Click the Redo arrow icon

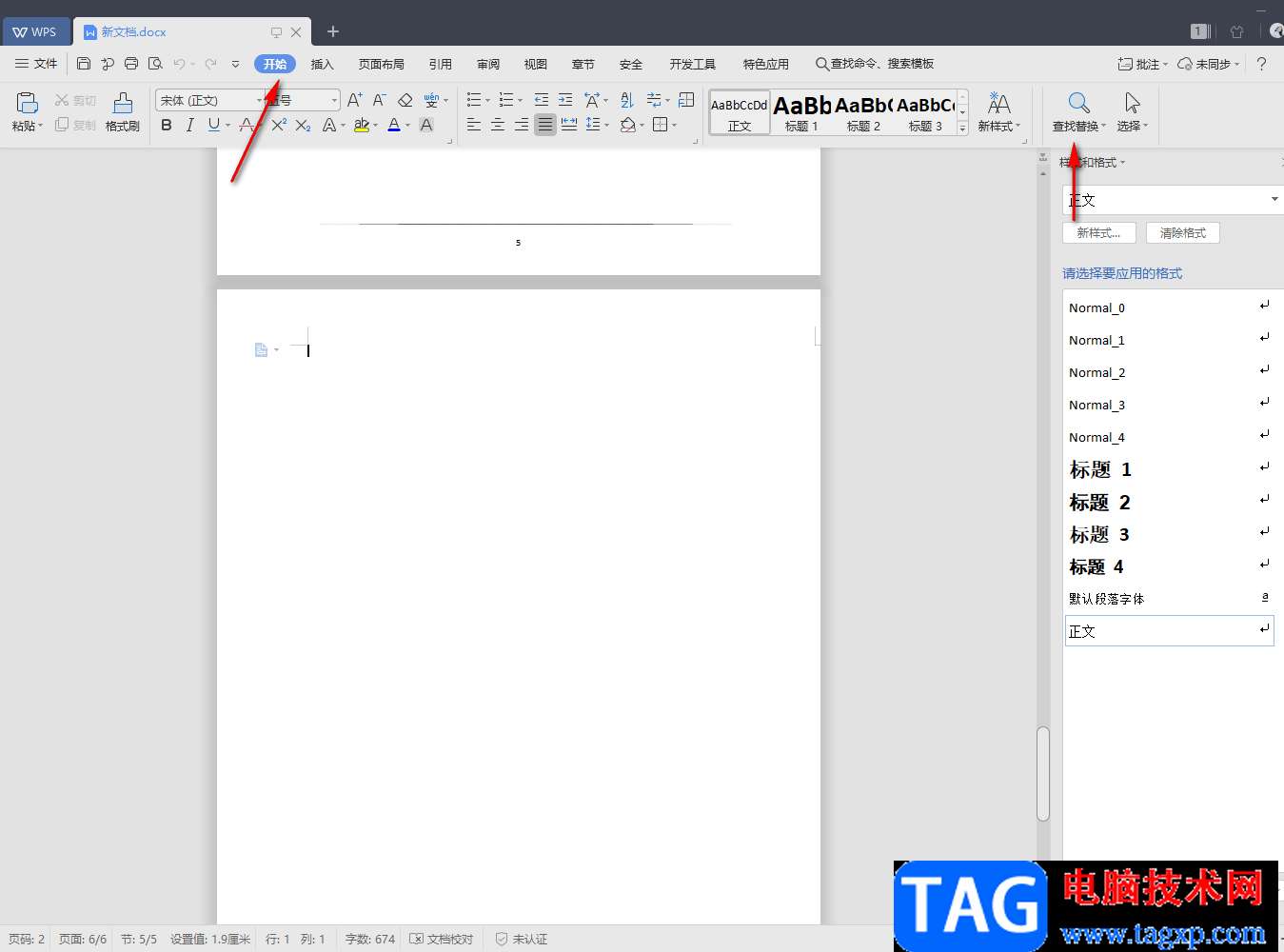pos(211,64)
